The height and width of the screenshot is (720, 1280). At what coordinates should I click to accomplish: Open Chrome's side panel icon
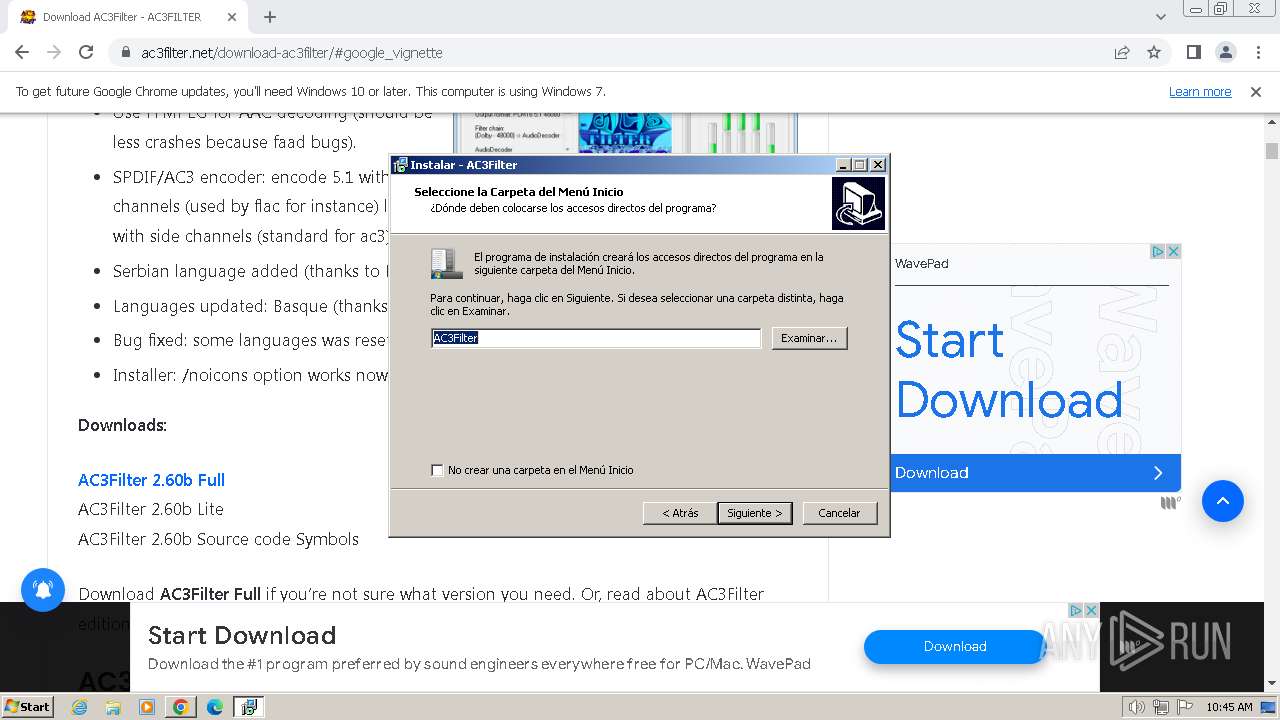coord(1194,52)
